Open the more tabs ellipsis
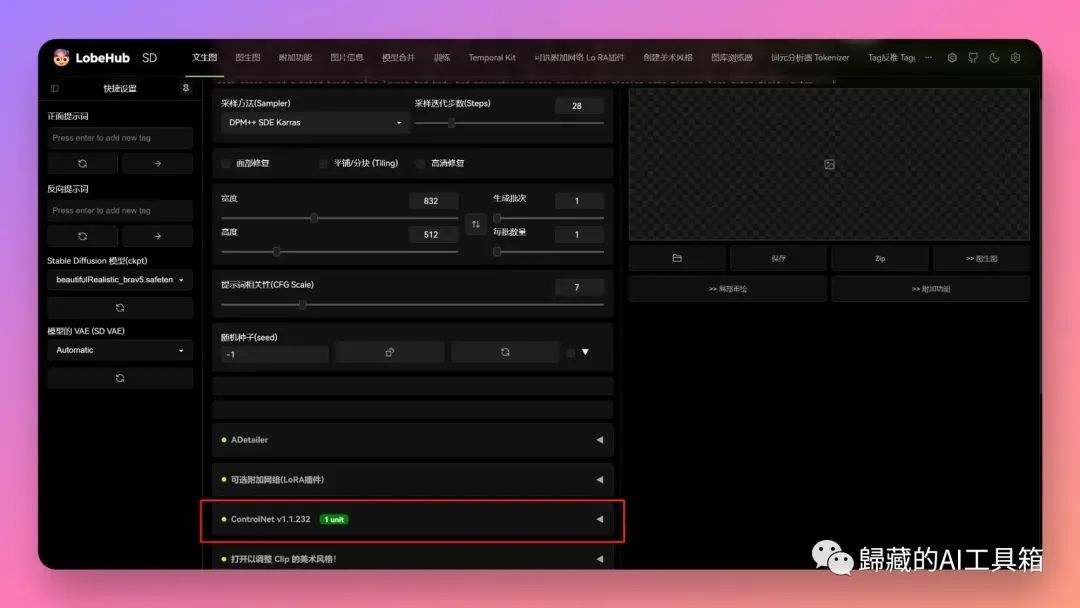The width and height of the screenshot is (1080, 608). pos(928,58)
